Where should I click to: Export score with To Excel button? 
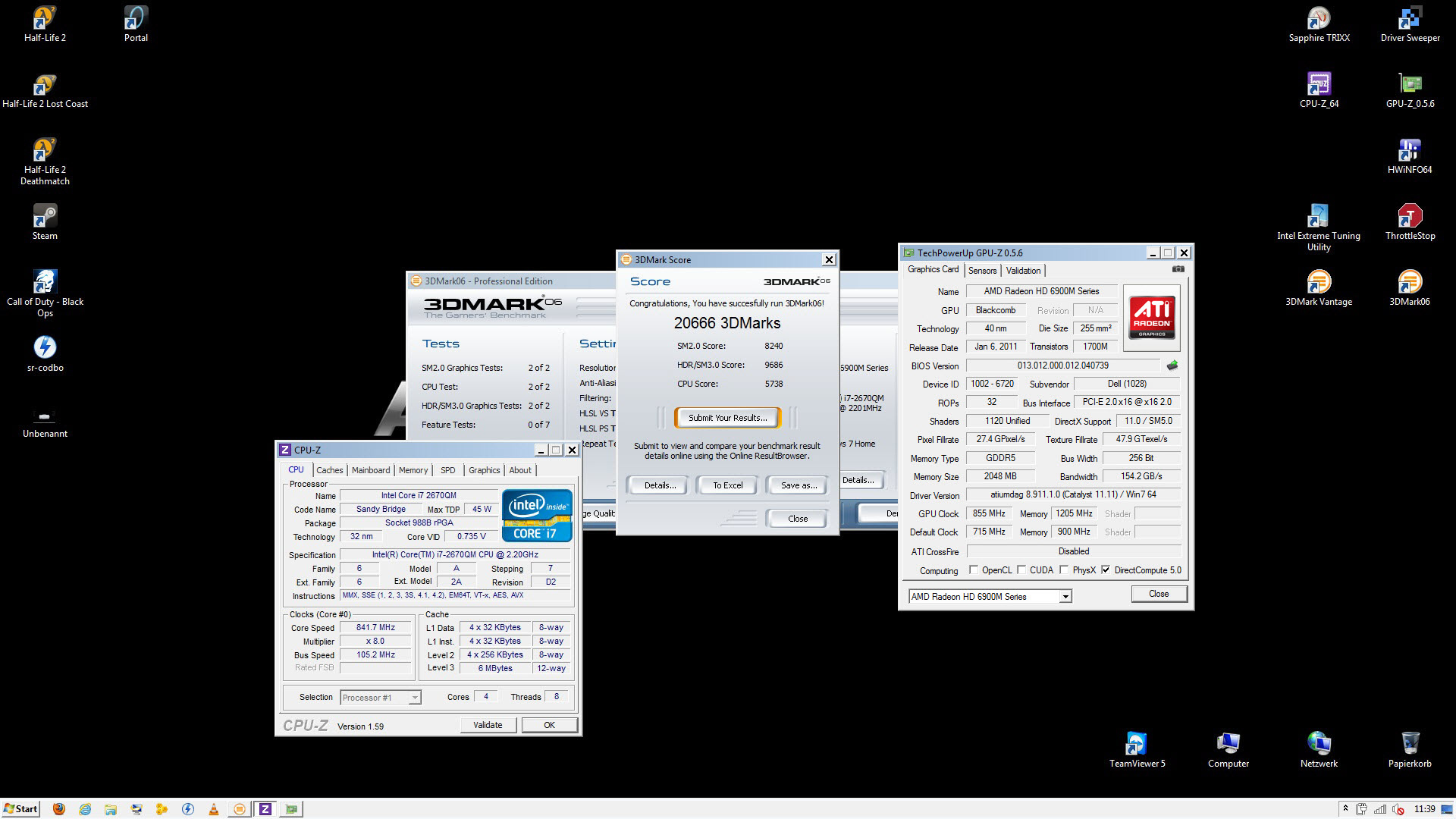tap(728, 485)
